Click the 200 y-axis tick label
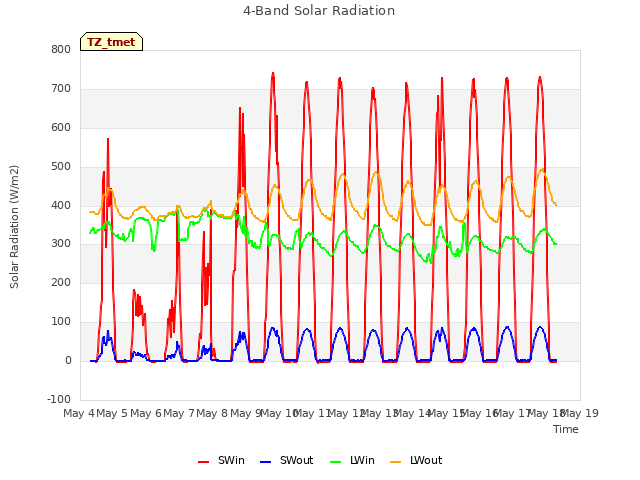Image resolution: width=640 pixels, height=480 pixels. coord(61,282)
